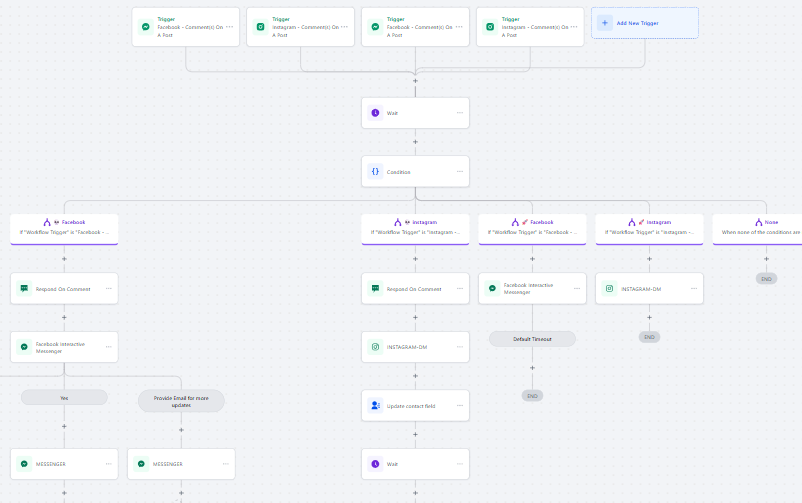Select the rocket Facebook branch header
Screen dimensions: 802x503
tap(532, 229)
